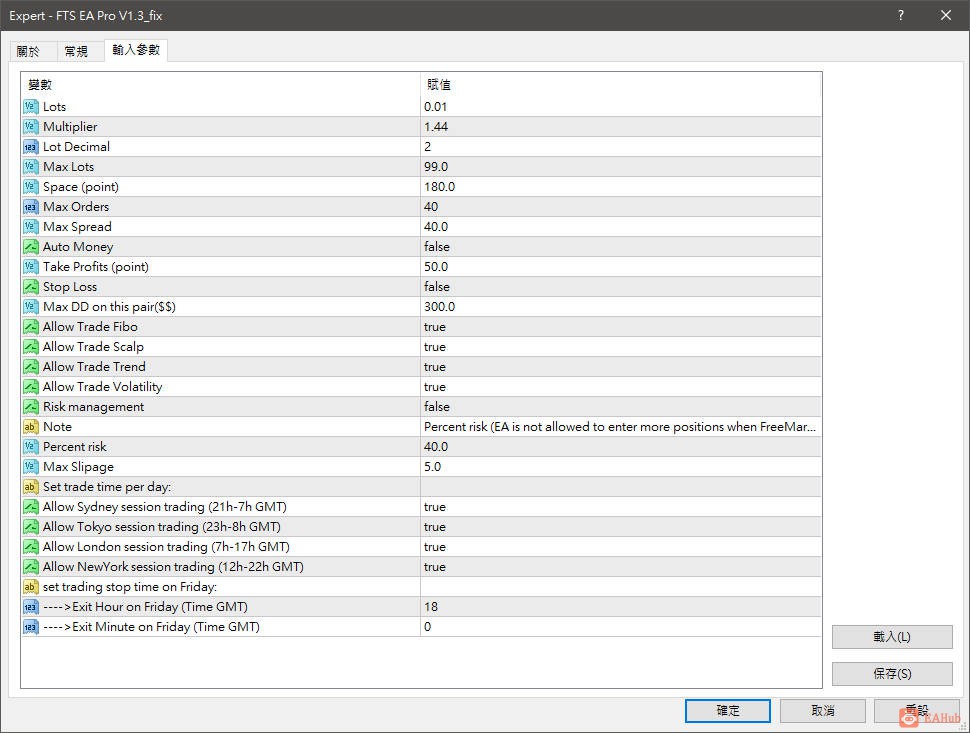Click the integer icon beside Max Orders
The height and width of the screenshot is (733, 970).
click(x=30, y=207)
